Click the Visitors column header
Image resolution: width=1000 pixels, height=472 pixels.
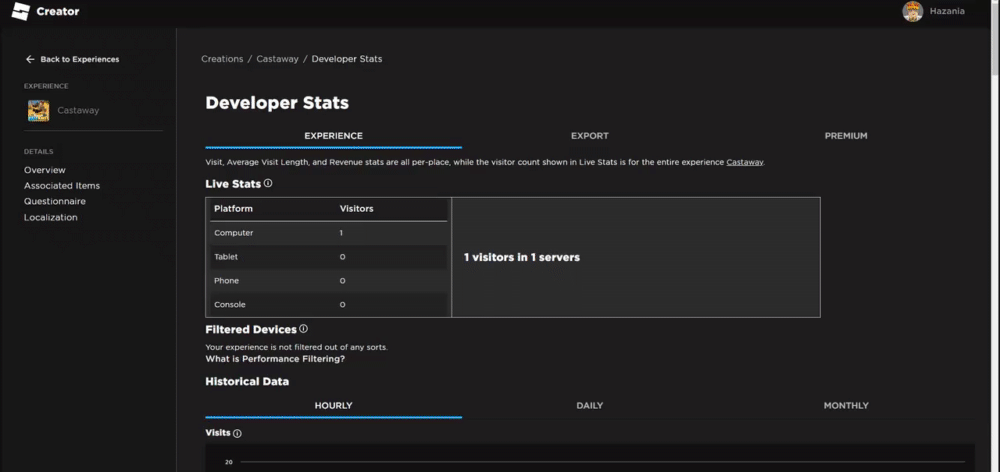(x=357, y=209)
